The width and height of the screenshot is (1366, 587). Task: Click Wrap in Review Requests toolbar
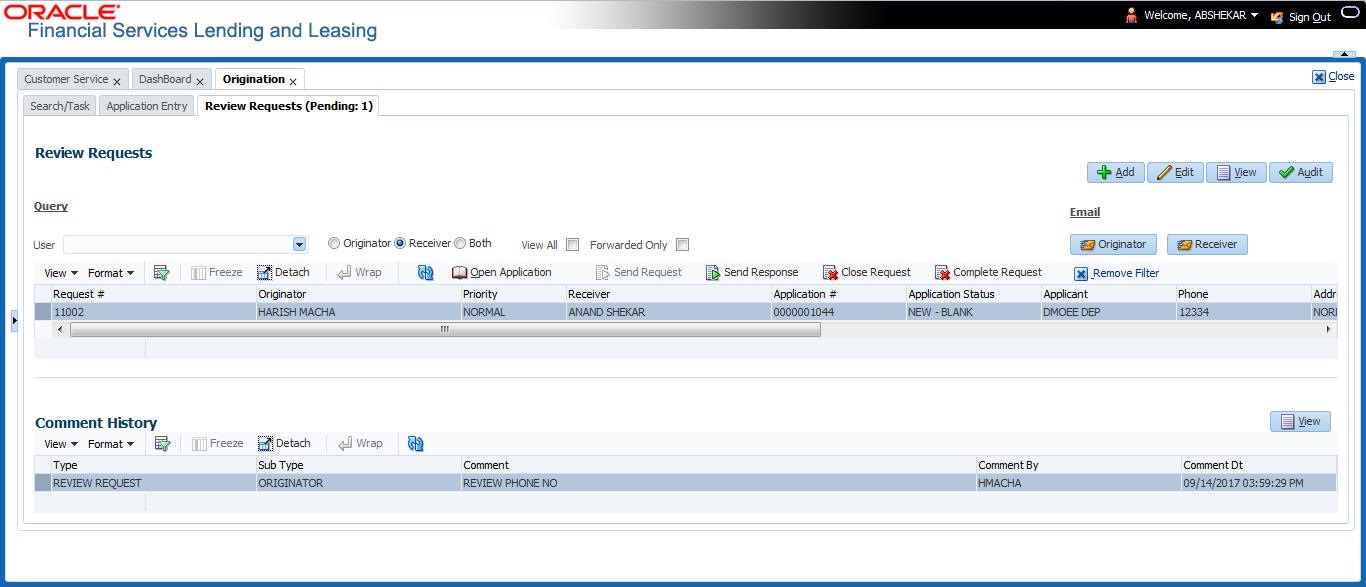click(x=360, y=272)
